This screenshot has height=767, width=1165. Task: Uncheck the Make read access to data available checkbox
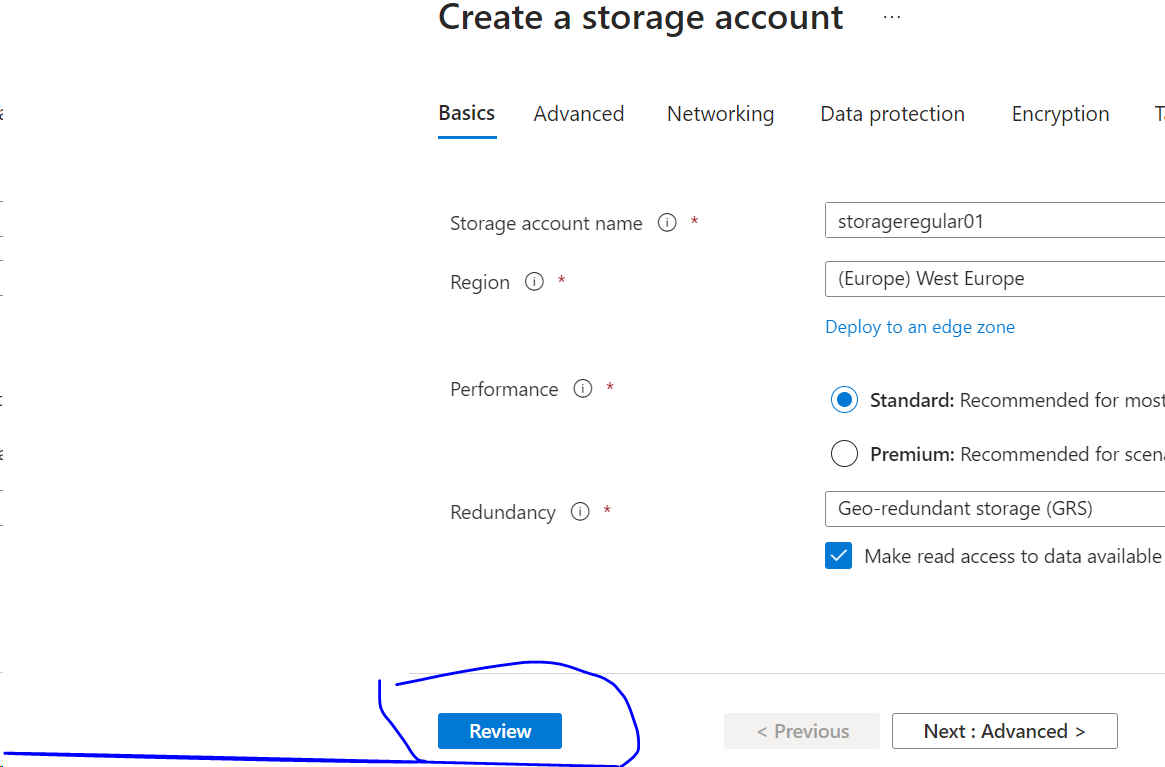(x=838, y=556)
